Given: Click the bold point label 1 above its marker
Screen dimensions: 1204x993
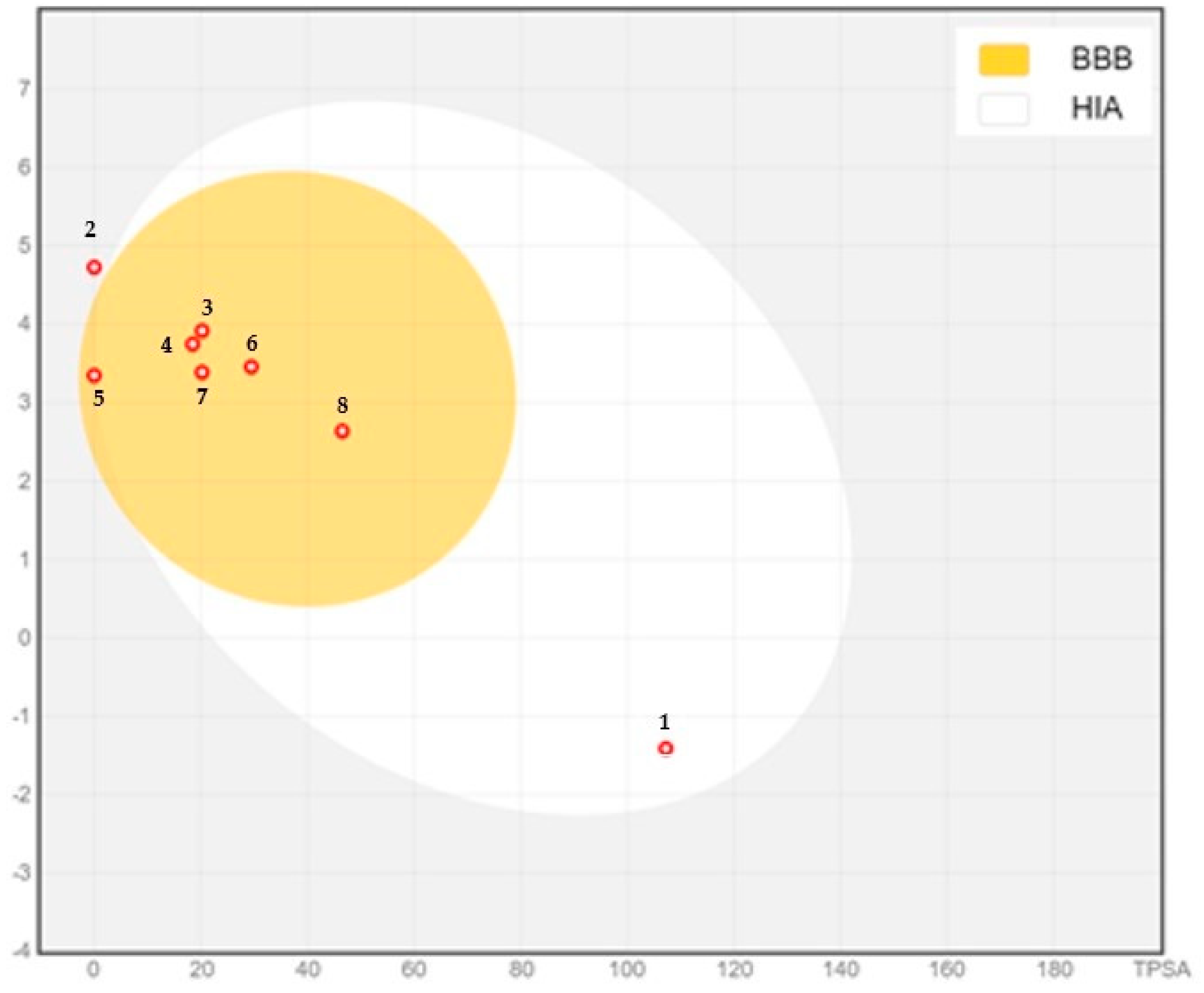Looking at the screenshot, I should (x=664, y=722).
